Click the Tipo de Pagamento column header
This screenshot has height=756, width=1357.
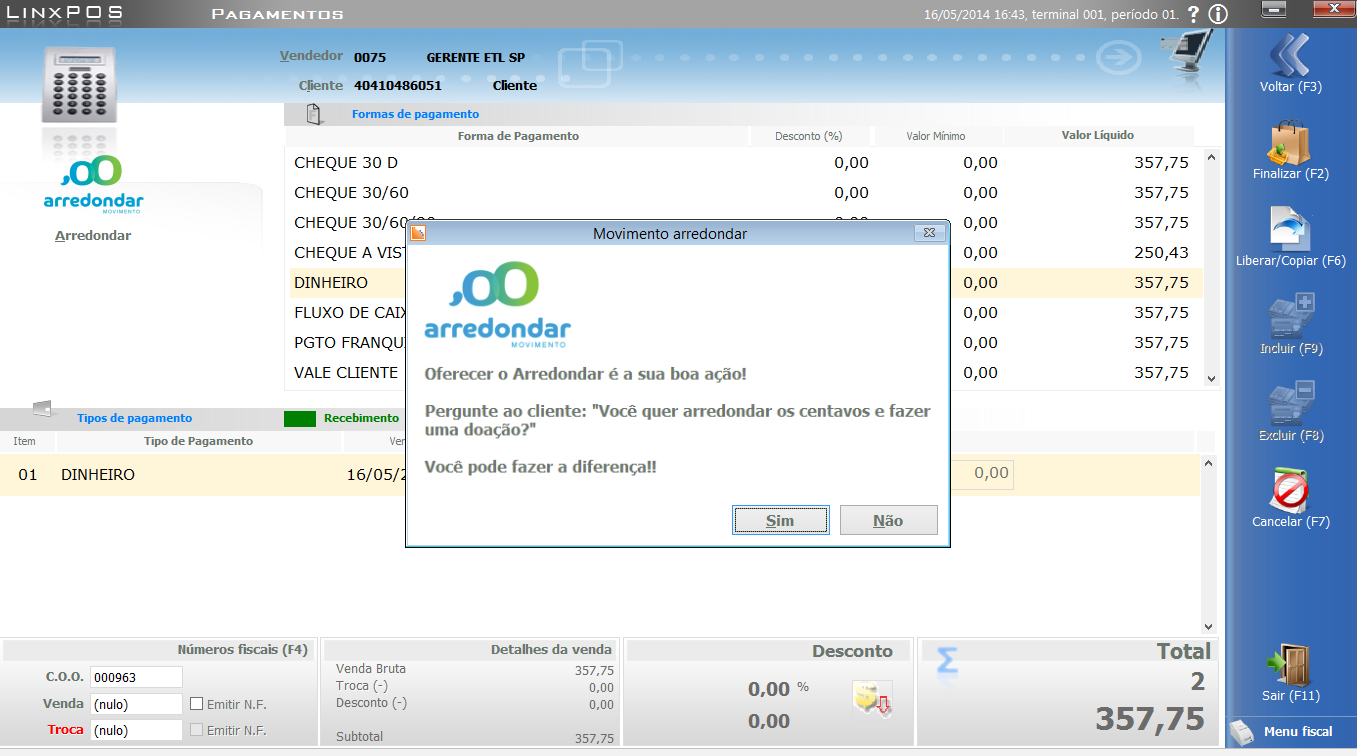click(199, 441)
